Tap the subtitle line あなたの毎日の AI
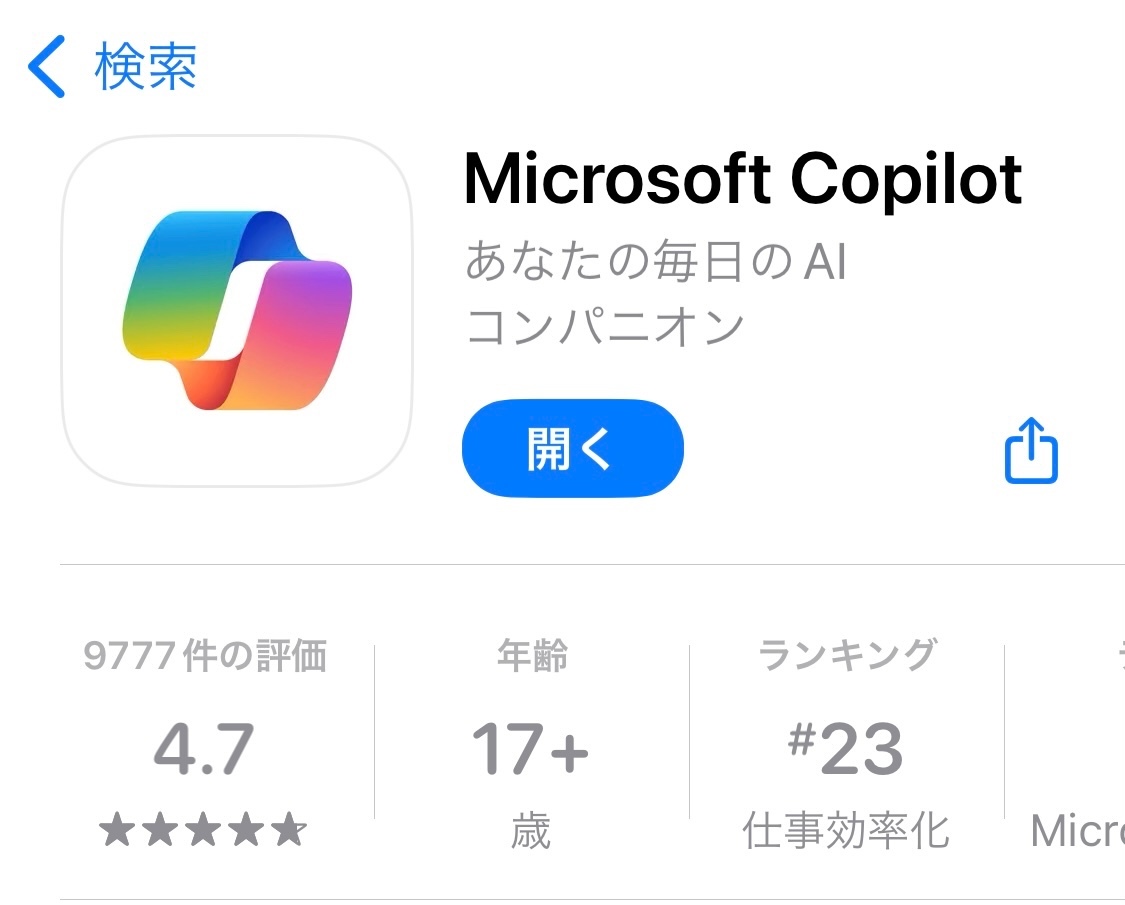Viewport: 1125px width, 905px height. click(656, 261)
